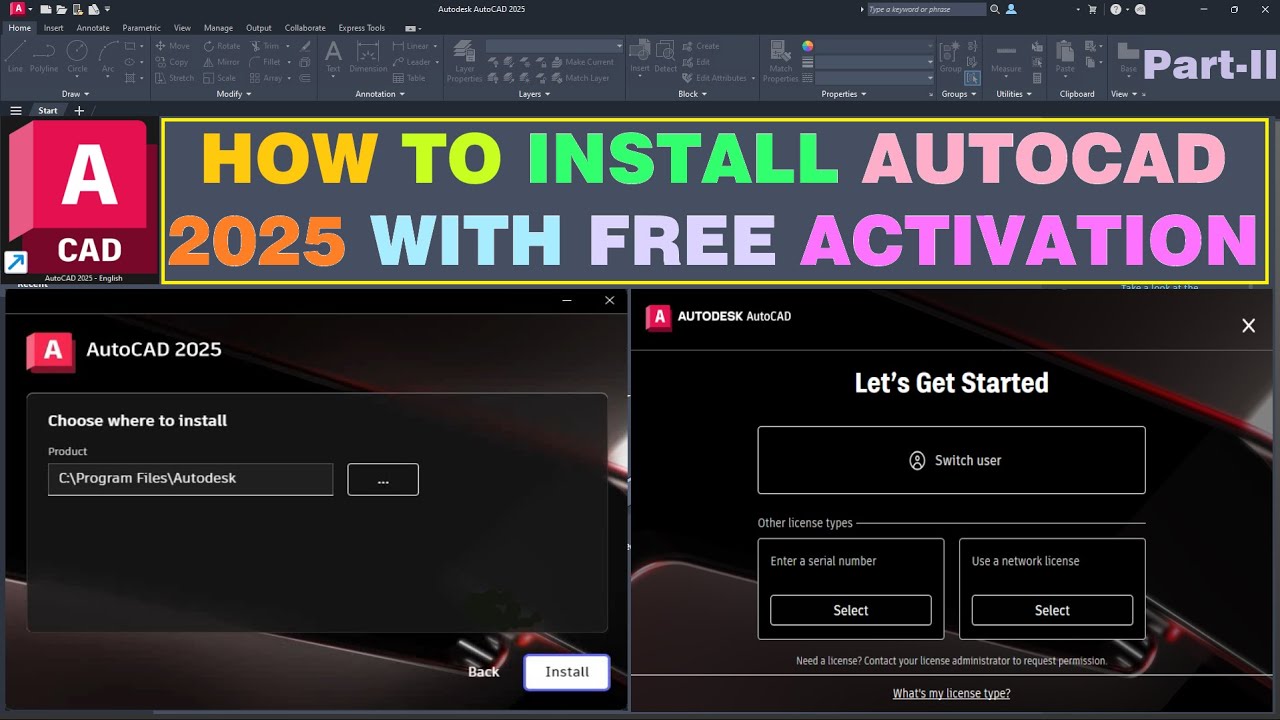Choose the Move command in Modify
Screen dimensions: 1280x720
pos(171,46)
